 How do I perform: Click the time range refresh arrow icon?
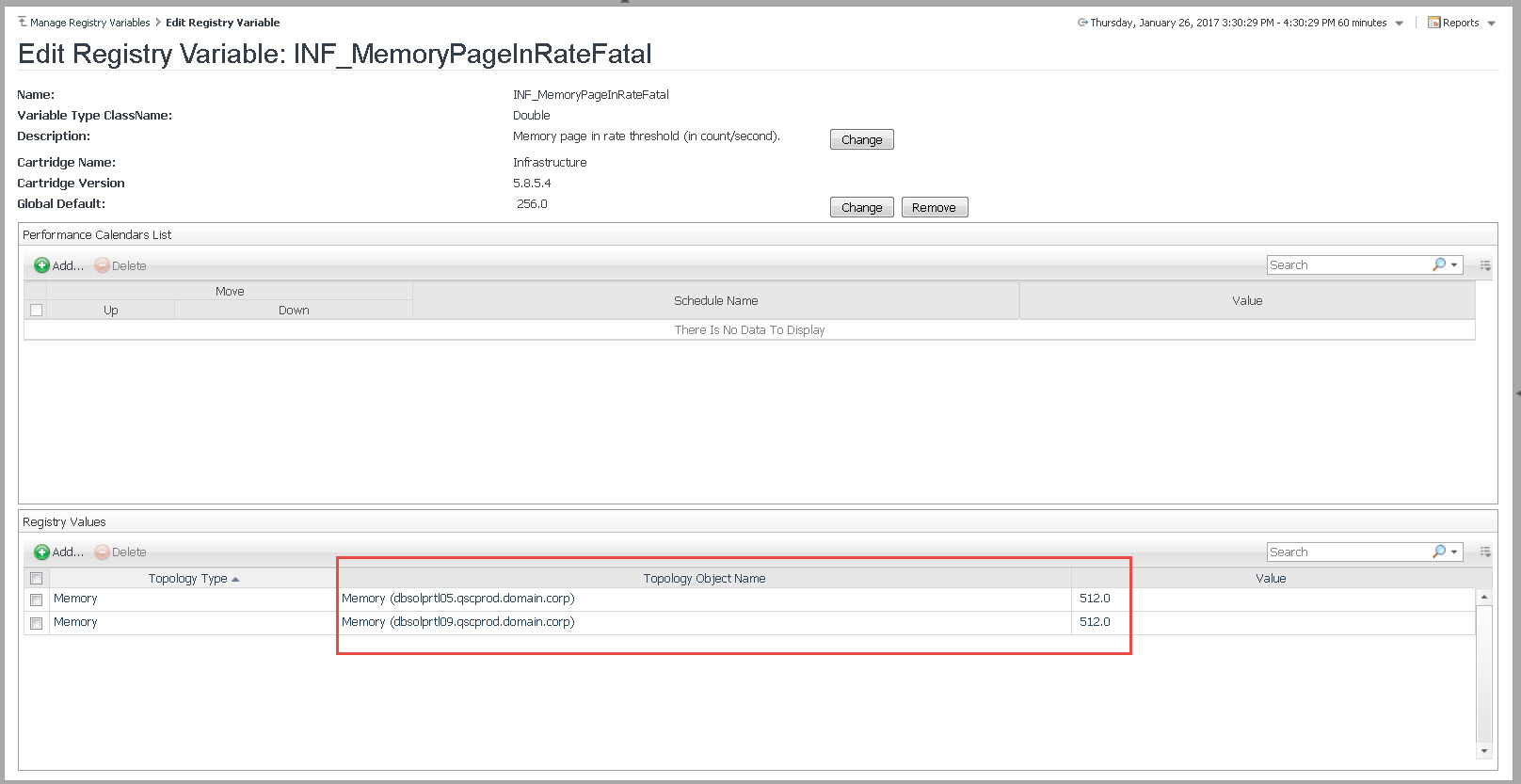[1082, 23]
